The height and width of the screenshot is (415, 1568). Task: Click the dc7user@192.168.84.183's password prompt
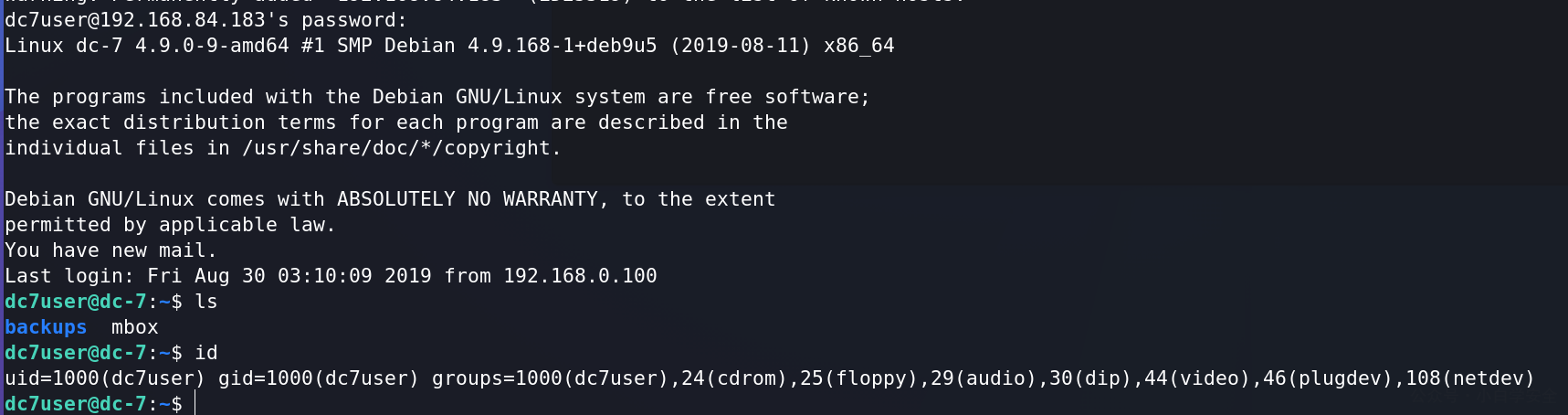205,20
